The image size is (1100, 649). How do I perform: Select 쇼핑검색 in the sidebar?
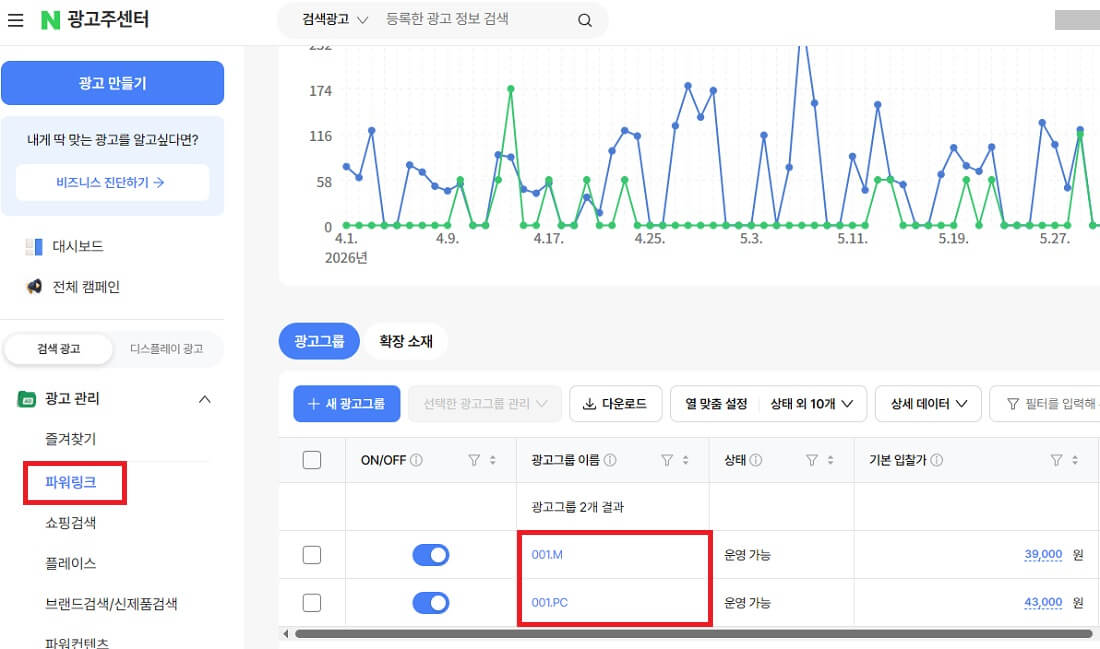tap(70, 523)
